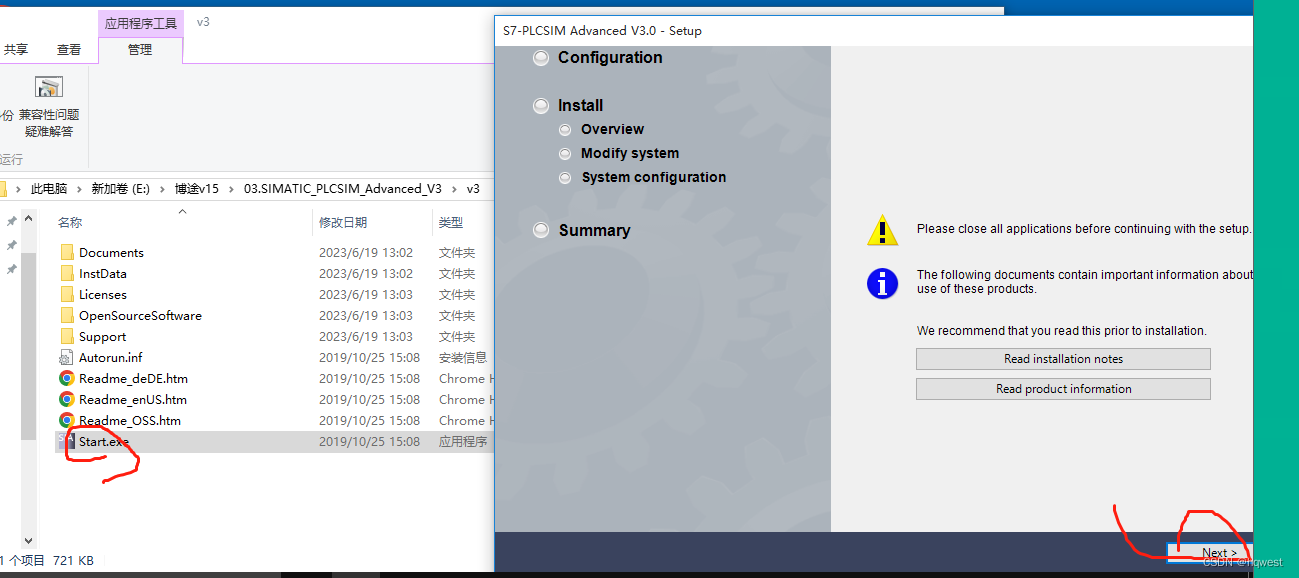Click the Chrome icon of Readme_enUS.htm

67,399
